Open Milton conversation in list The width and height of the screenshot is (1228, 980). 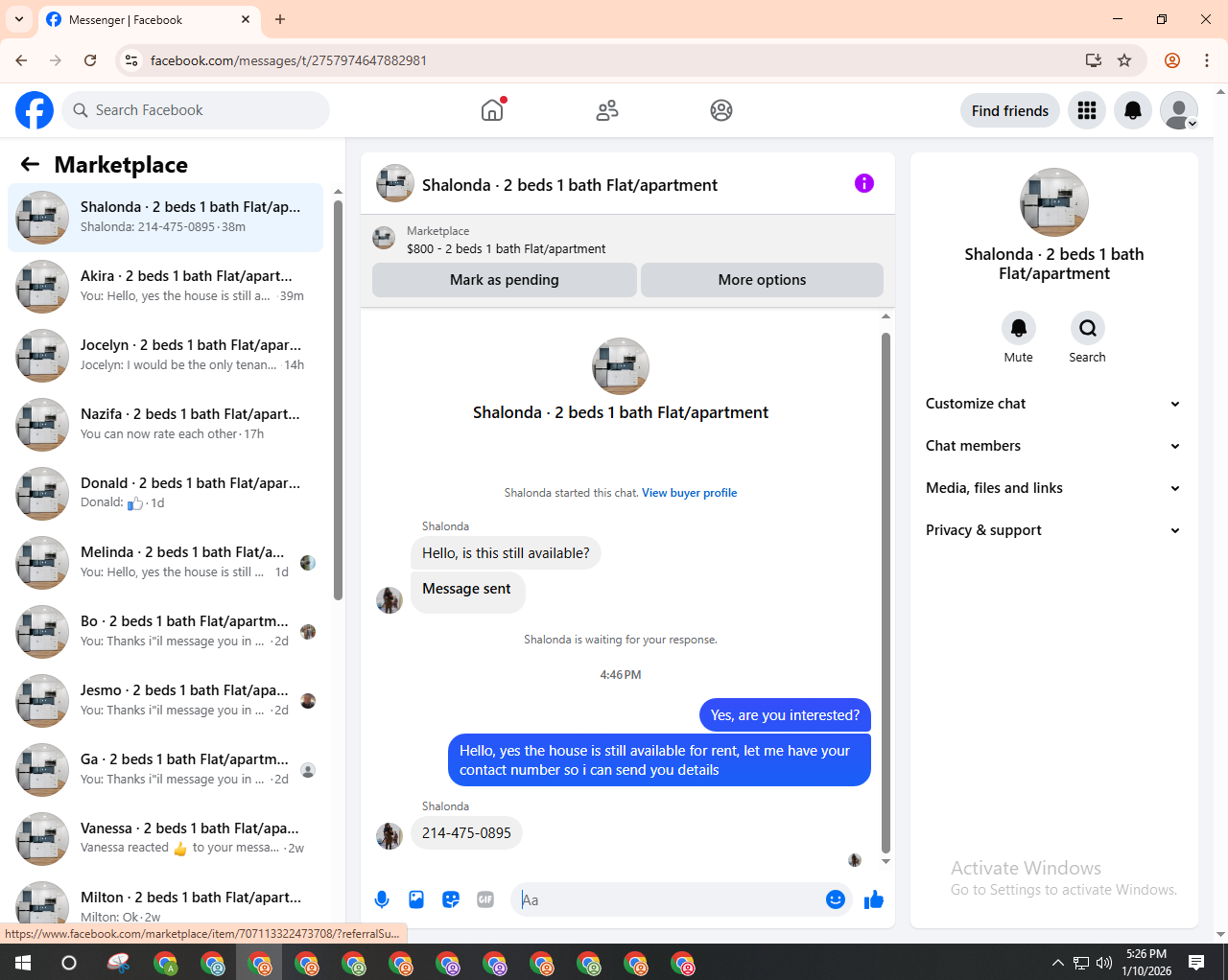click(x=165, y=901)
